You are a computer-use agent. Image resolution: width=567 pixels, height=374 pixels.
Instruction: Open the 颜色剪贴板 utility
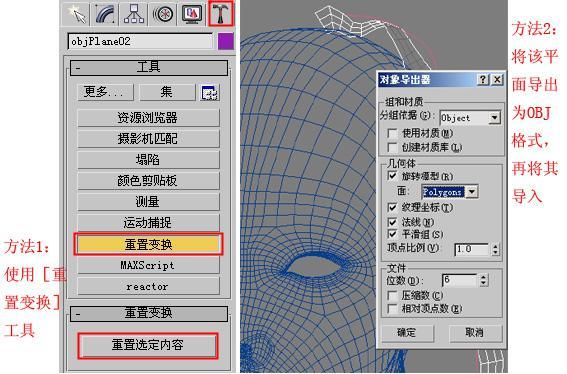pyautogui.click(x=148, y=180)
